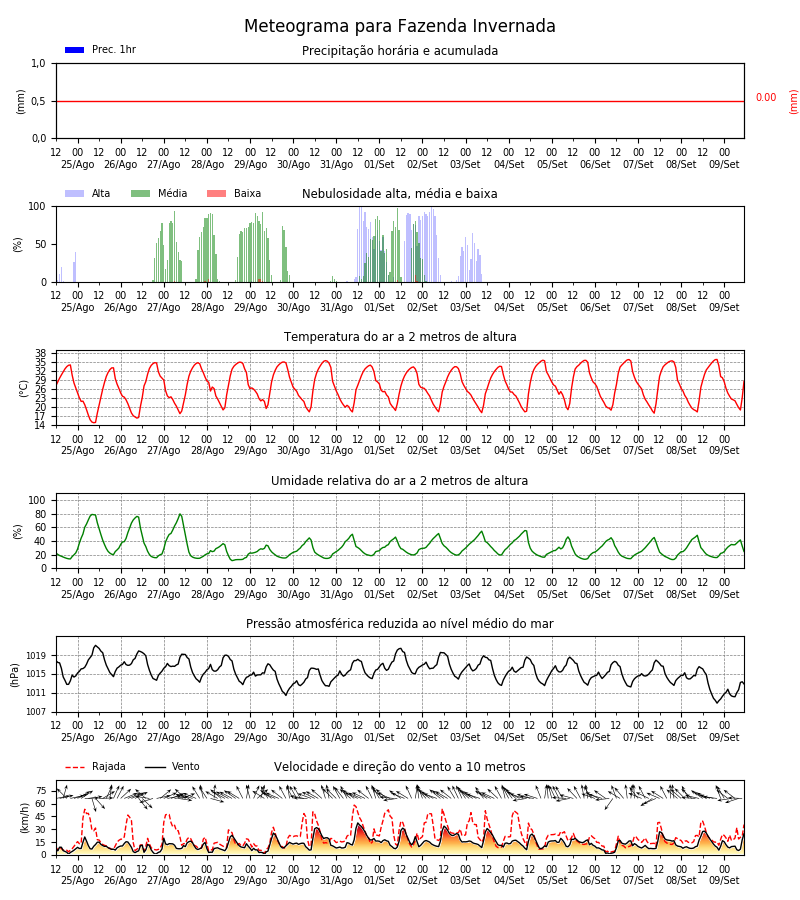Click the red (mm) right axis label
Image resolution: width=800 pixels, height=900 pixels.
click(x=794, y=102)
